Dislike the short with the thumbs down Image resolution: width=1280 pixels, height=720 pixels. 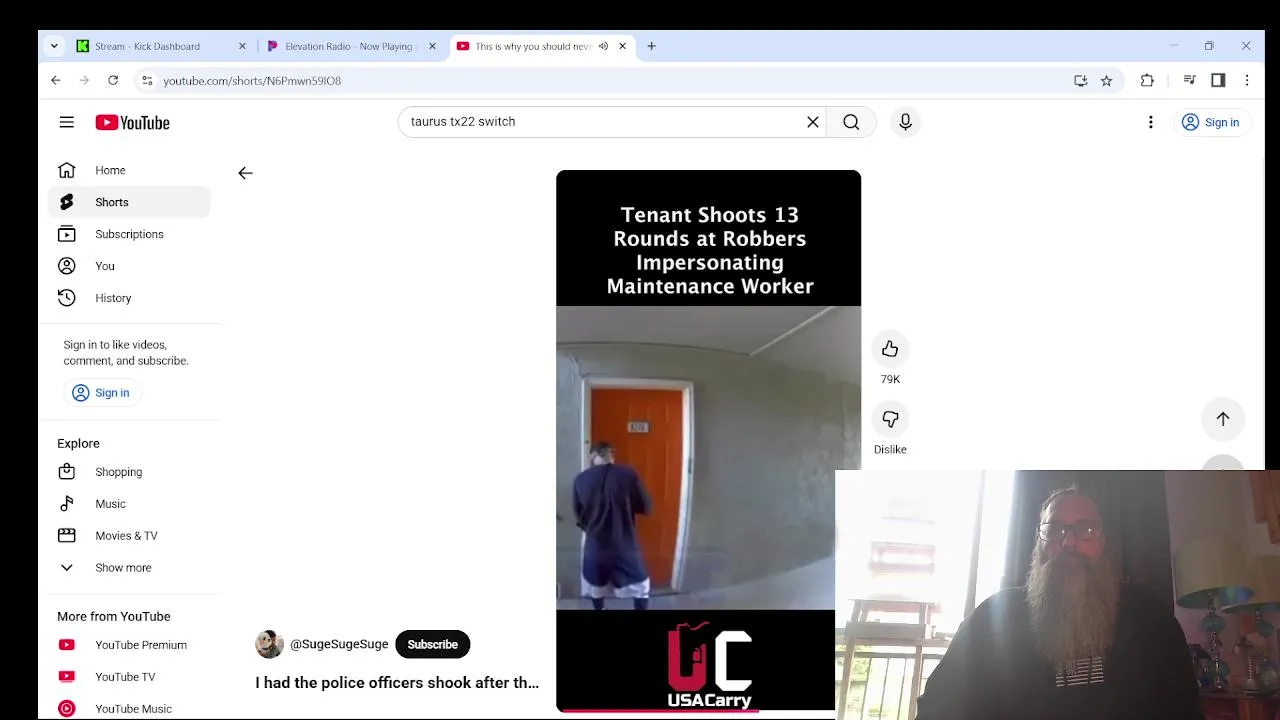pyautogui.click(x=890, y=419)
